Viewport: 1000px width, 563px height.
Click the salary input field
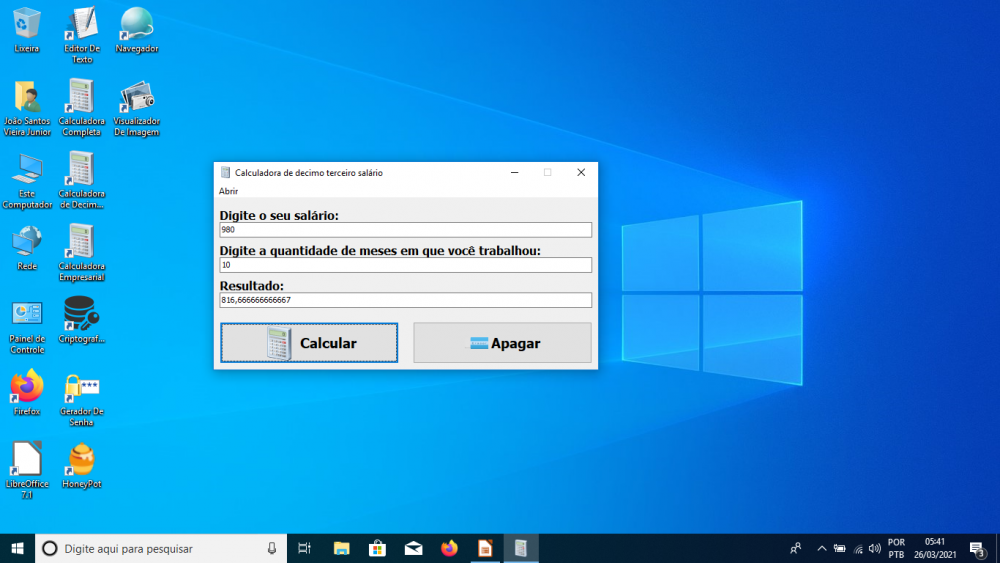(405, 230)
